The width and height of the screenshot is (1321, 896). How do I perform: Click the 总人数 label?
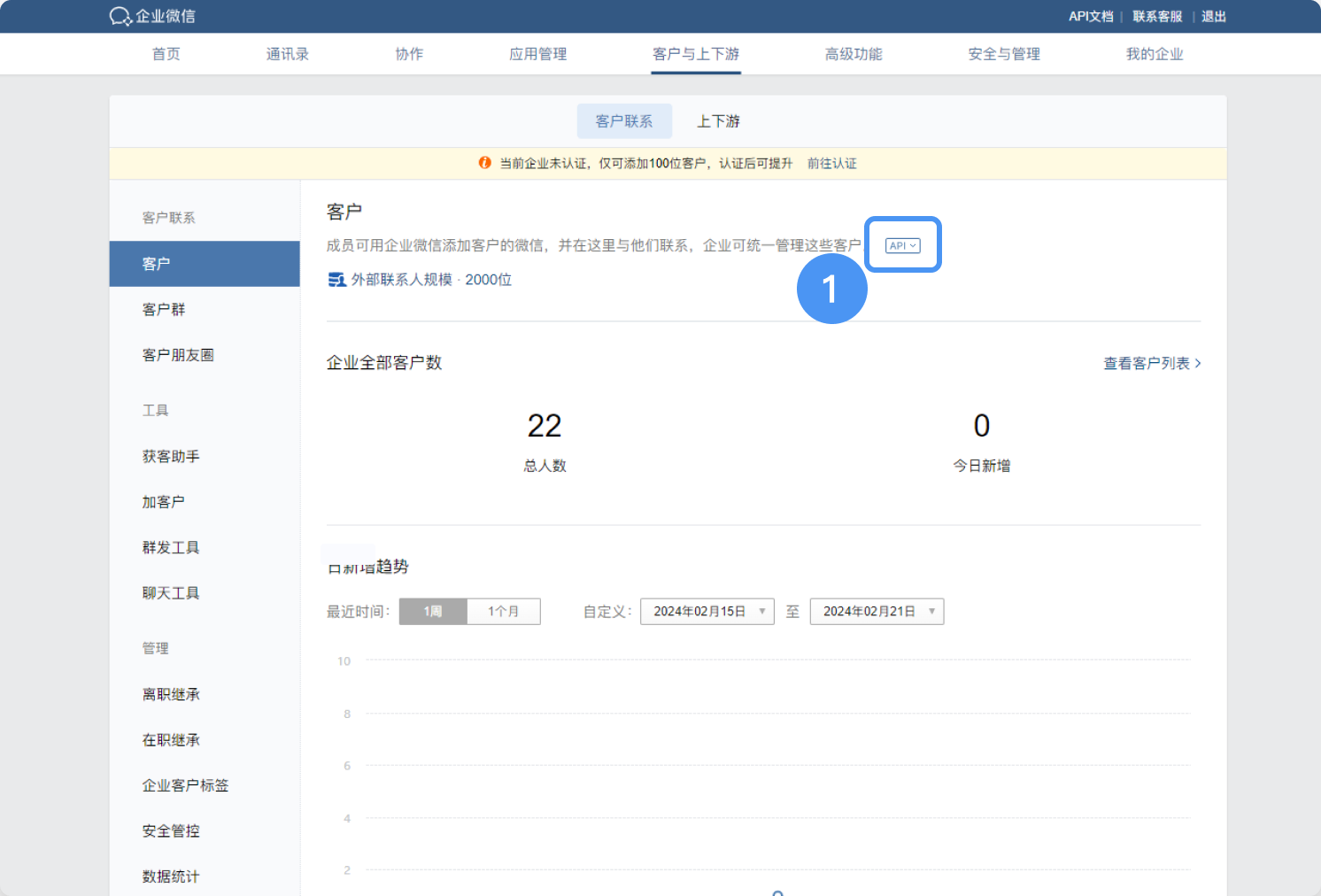[x=545, y=466]
